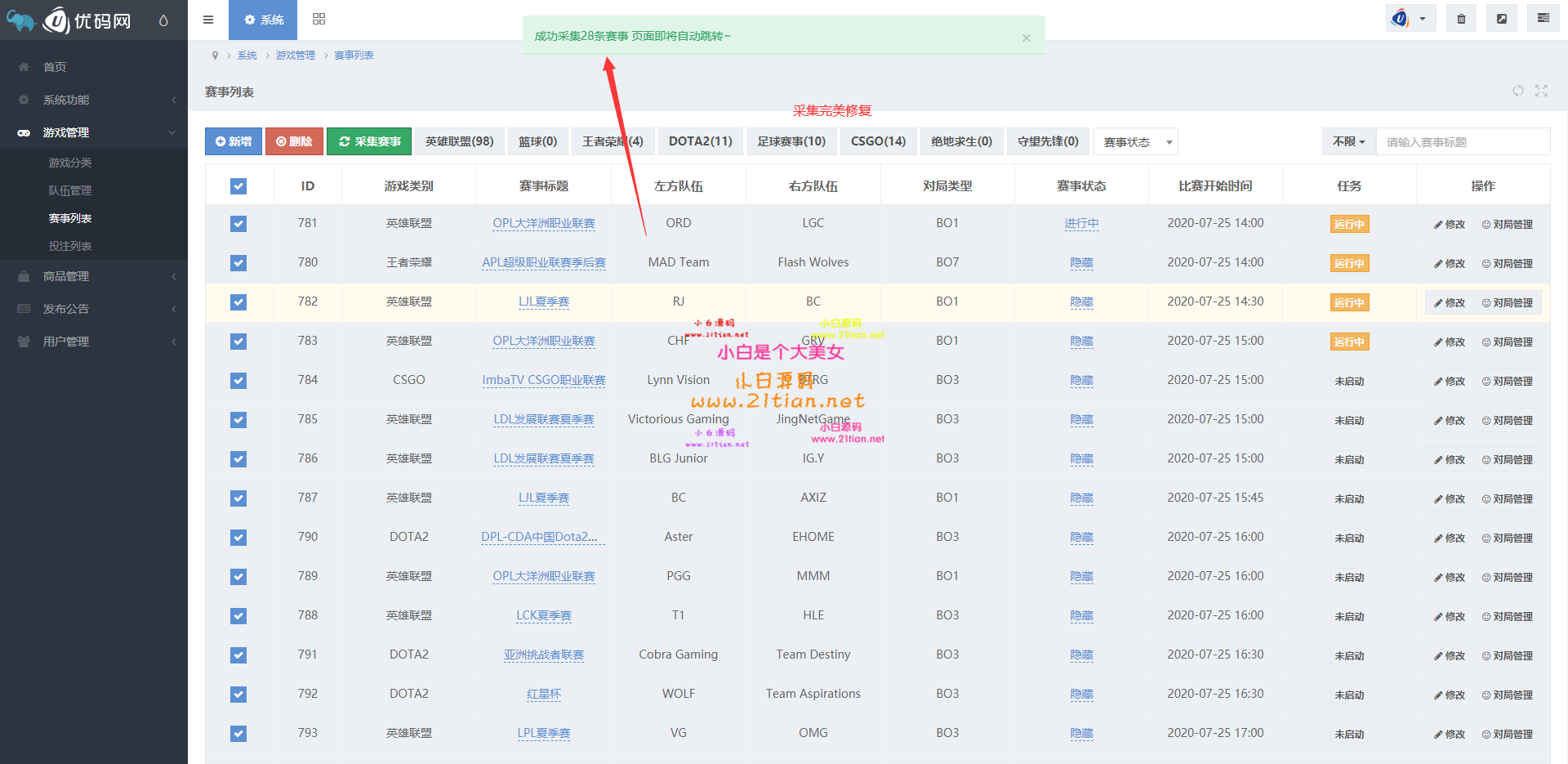Click the hamburger menu toggle icon

pyautogui.click(x=208, y=20)
